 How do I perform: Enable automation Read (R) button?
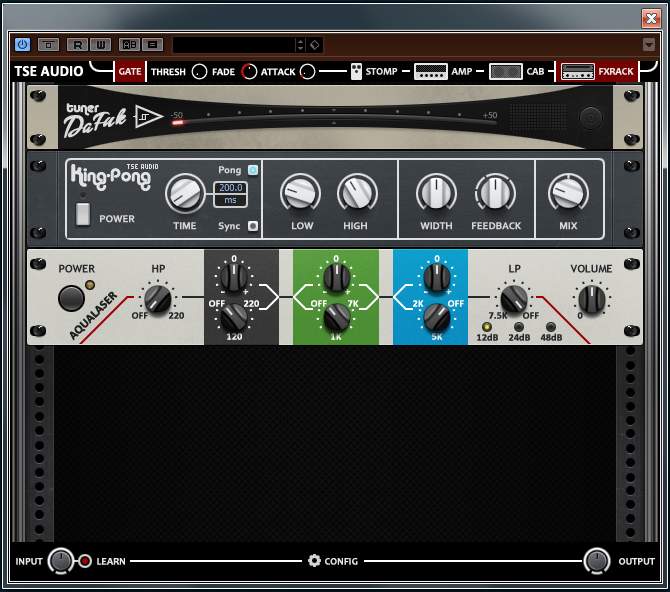pyautogui.click(x=77, y=44)
